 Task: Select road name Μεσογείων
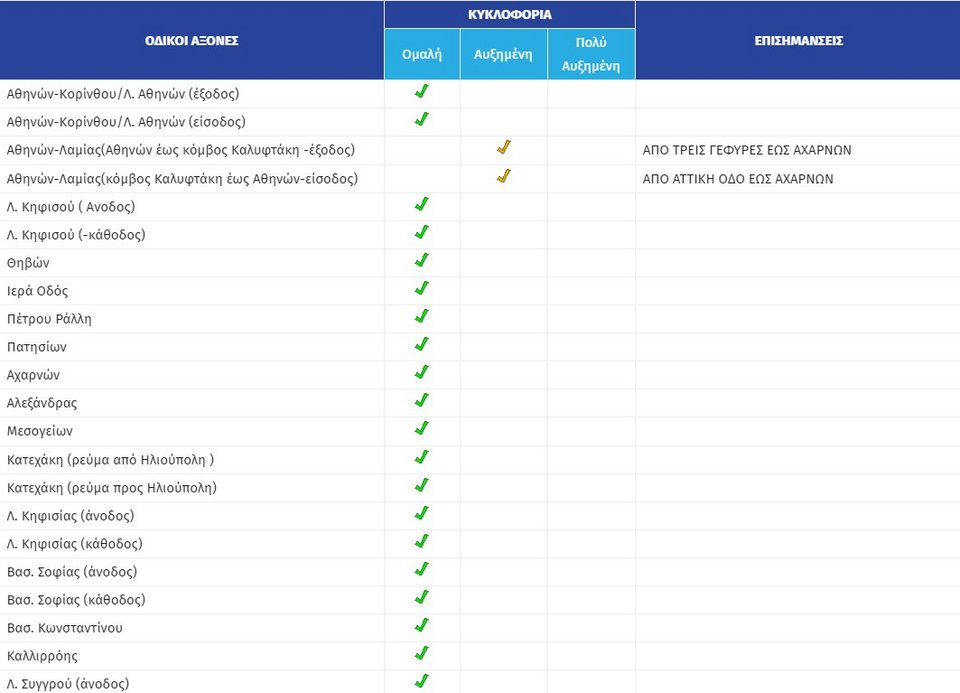(x=40, y=431)
